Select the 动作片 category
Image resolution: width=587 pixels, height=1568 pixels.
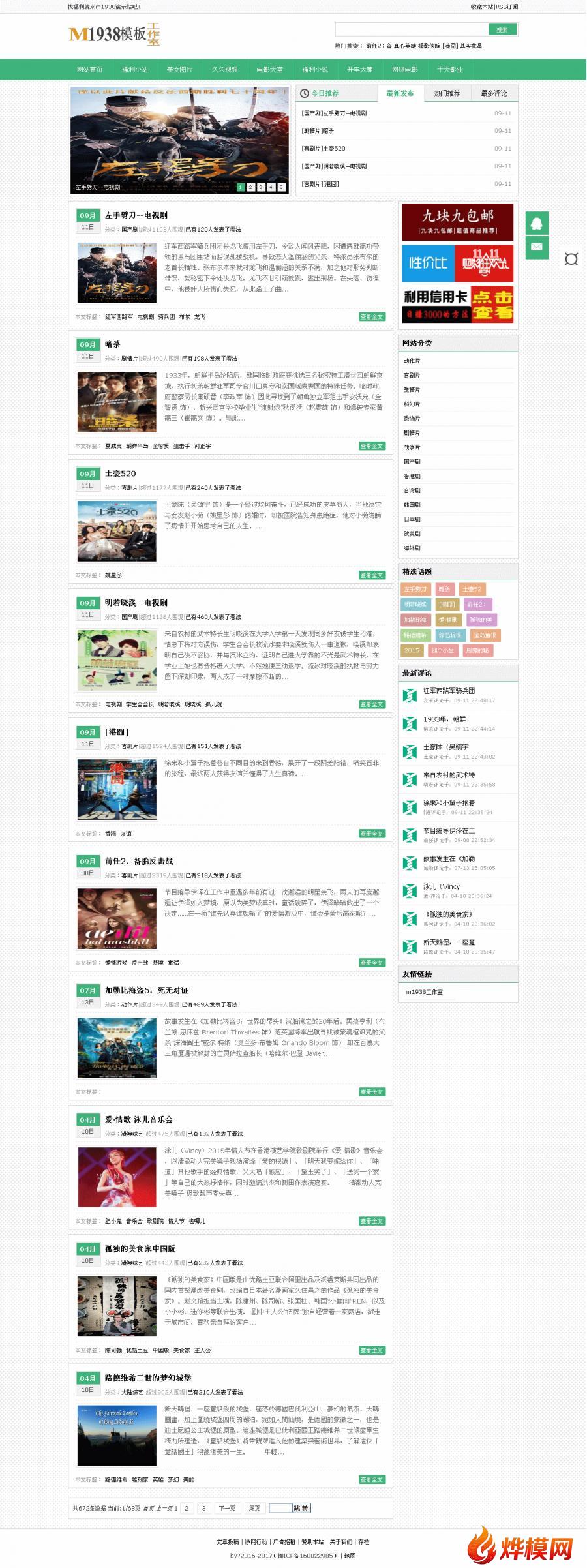(x=412, y=361)
